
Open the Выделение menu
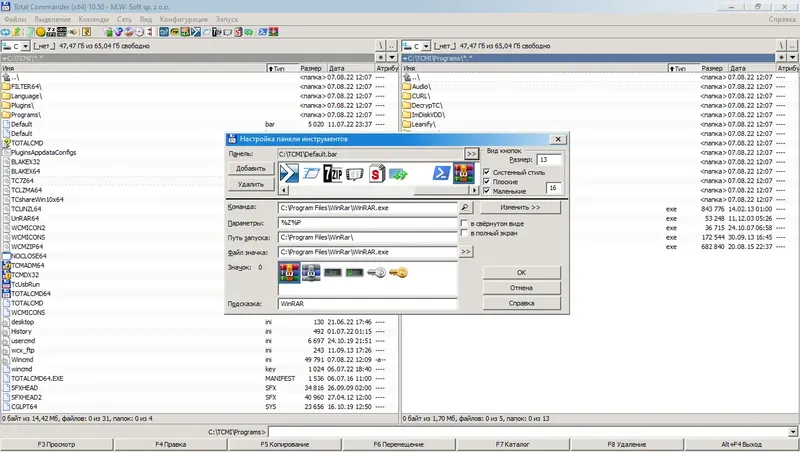(53, 19)
